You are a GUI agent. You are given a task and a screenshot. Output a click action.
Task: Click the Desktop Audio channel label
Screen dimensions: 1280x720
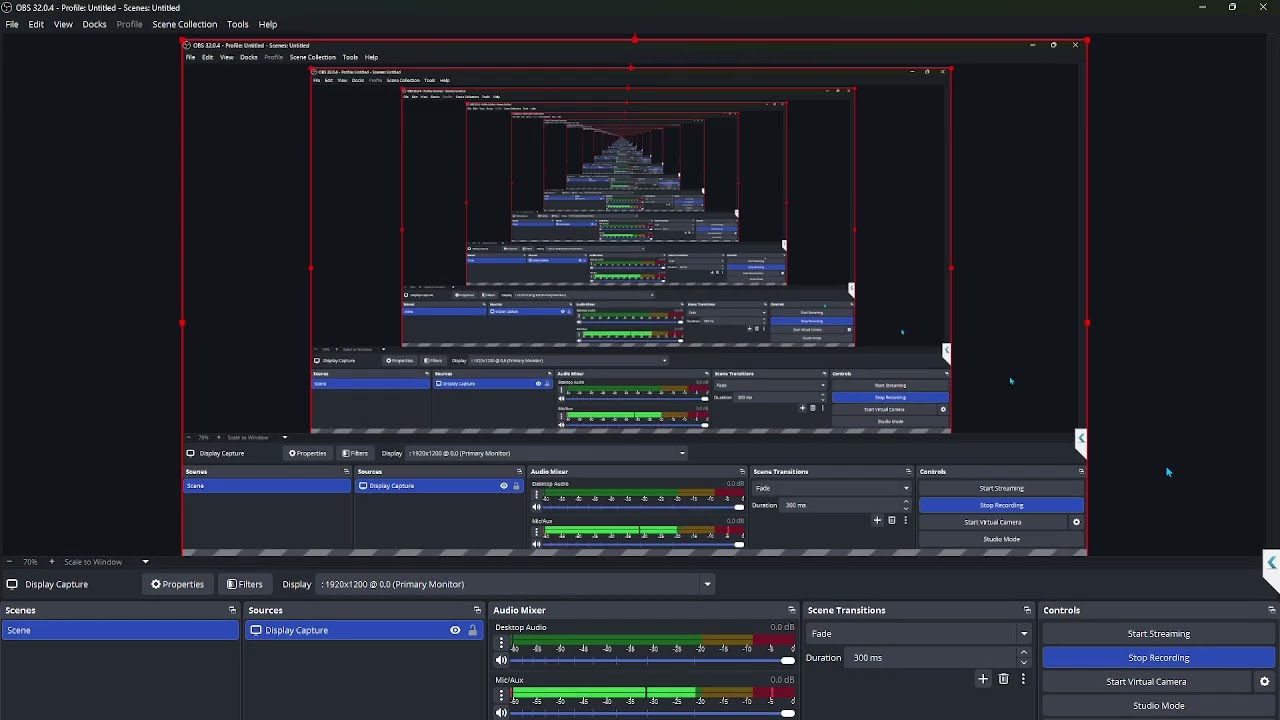point(521,627)
